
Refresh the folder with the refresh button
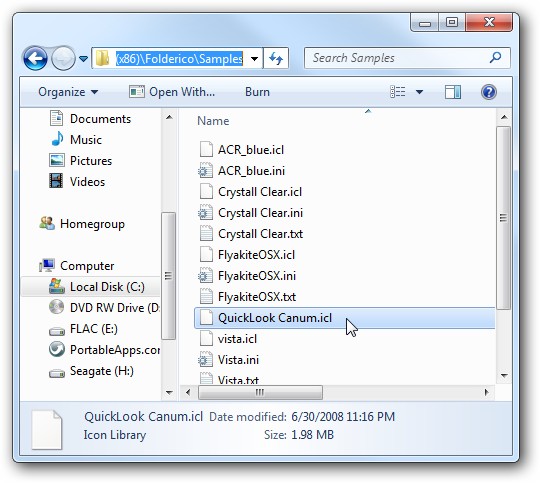(276, 58)
